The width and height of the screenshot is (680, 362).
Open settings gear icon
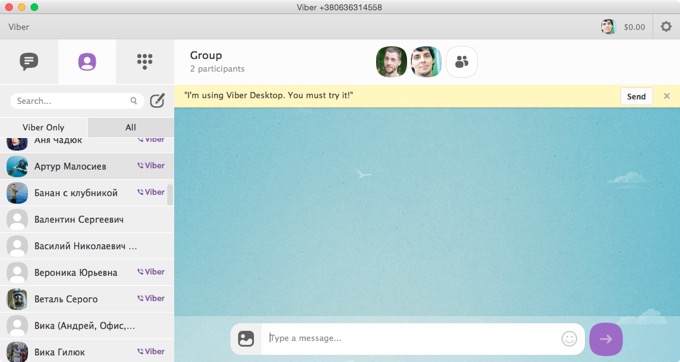pyautogui.click(x=666, y=27)
